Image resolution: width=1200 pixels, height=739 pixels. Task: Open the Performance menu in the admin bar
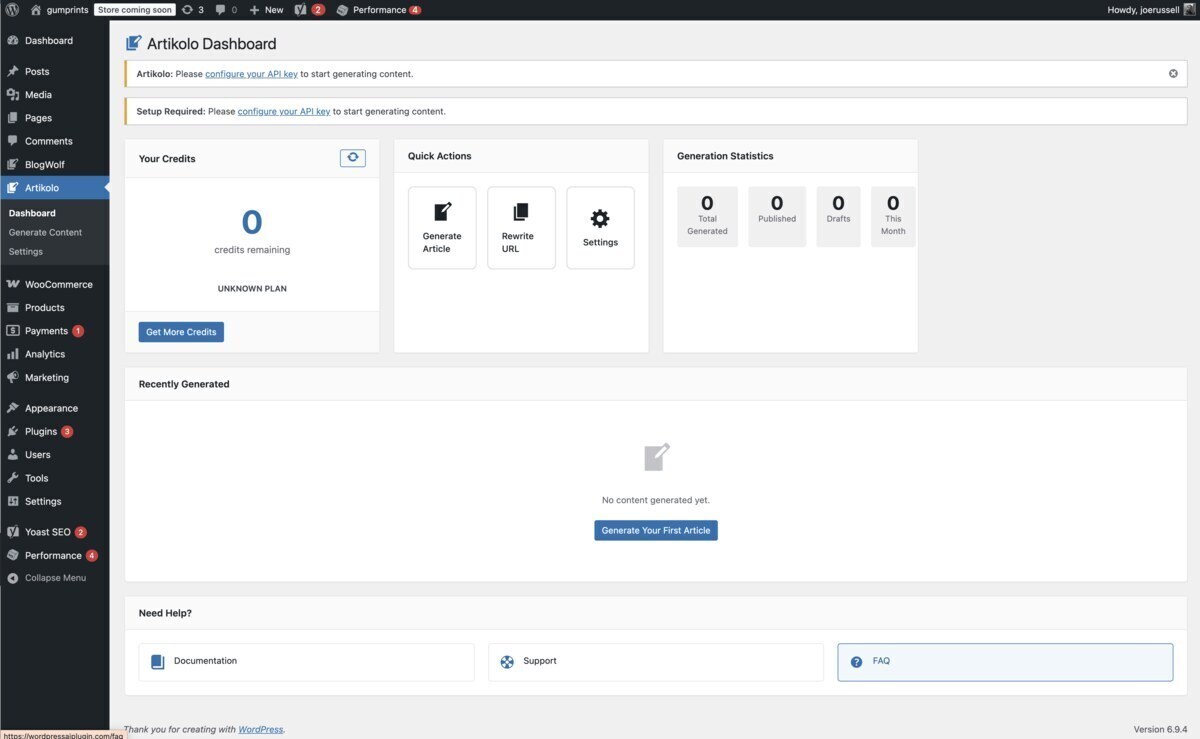pyautogui.click(x=378, y=9)
